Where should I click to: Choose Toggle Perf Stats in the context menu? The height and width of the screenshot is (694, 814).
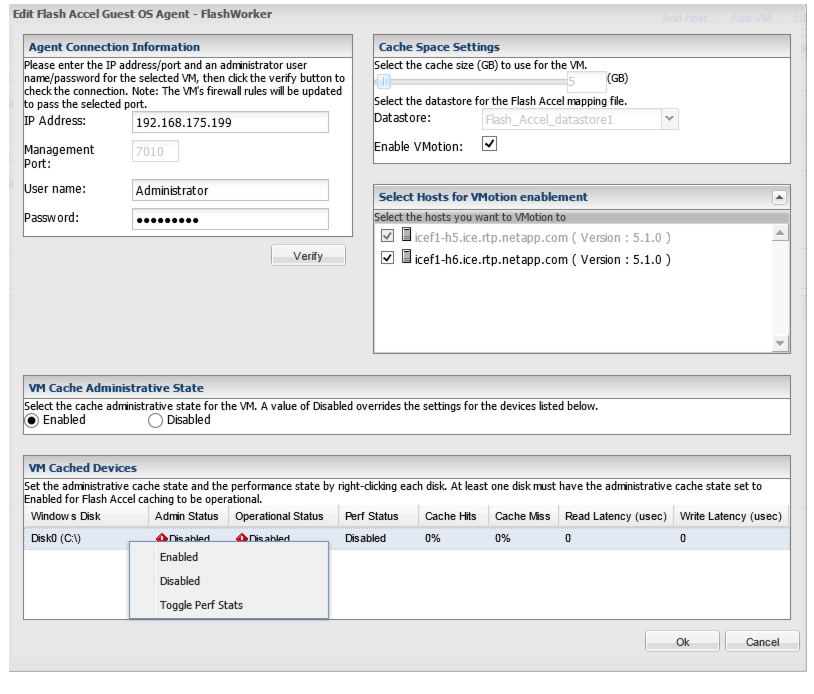click(201, 605)
